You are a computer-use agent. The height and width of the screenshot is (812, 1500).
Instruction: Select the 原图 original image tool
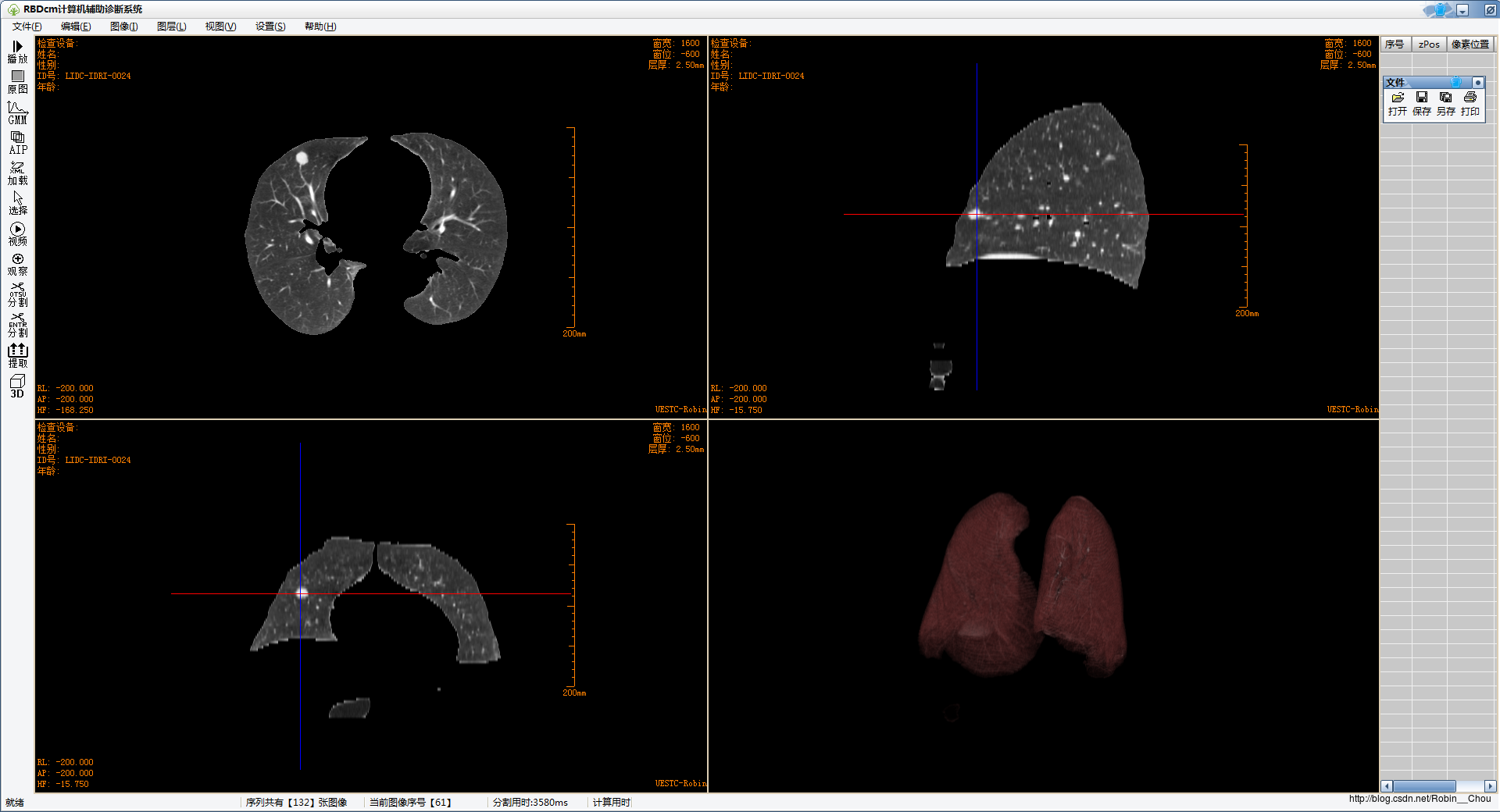tap(17, 83)
